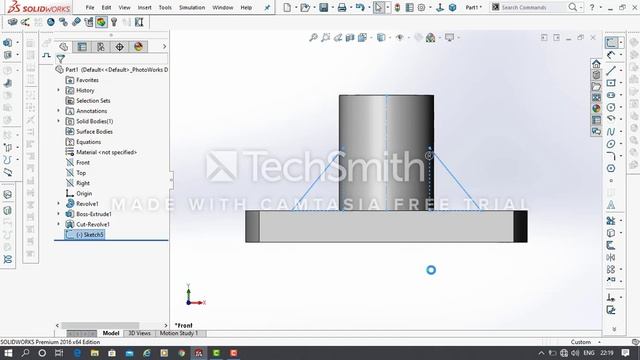Switch to the Motion Study 1 tab
This screenshot has width=640, height=360.
[179, 333]
